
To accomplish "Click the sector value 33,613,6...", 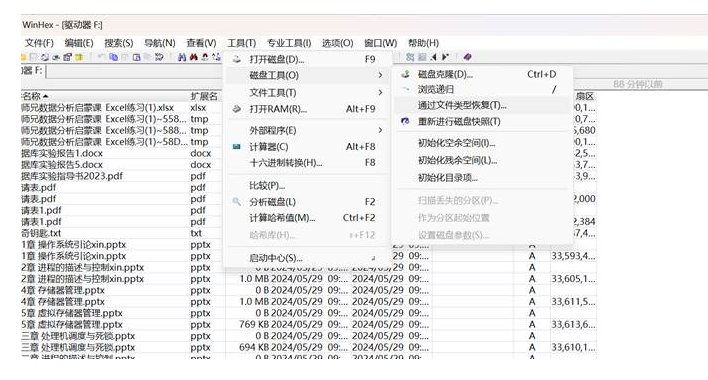I will (573, 324).
